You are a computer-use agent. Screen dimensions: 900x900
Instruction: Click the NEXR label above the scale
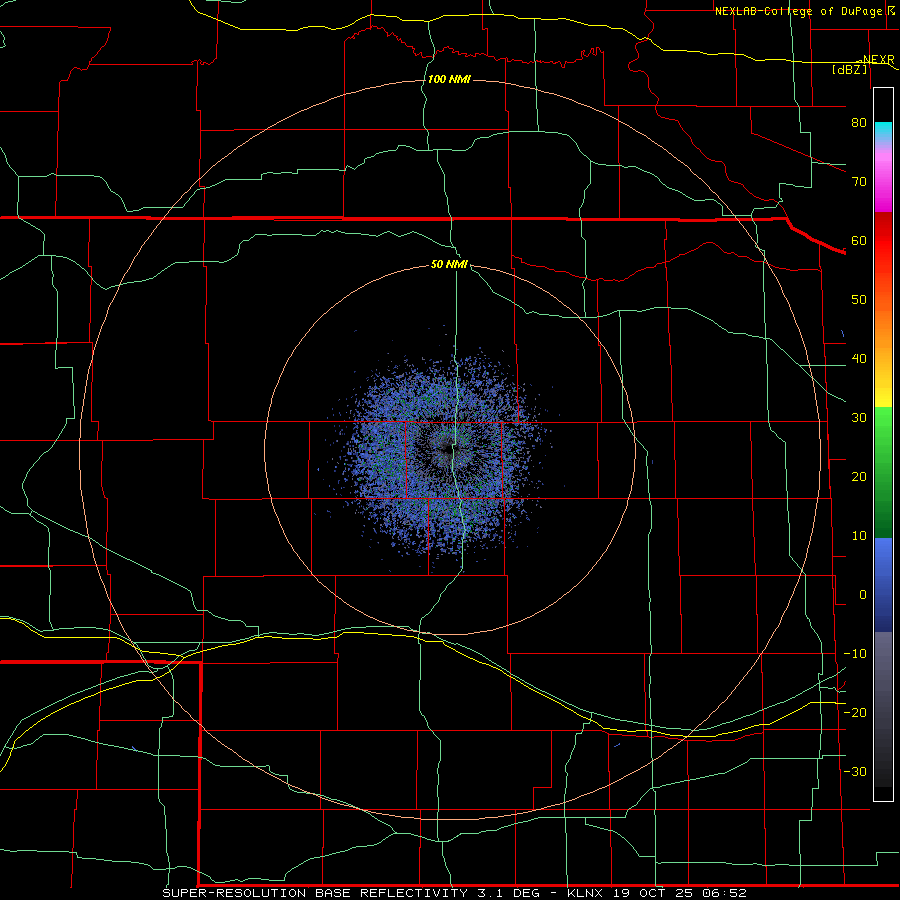click(878, 59)
